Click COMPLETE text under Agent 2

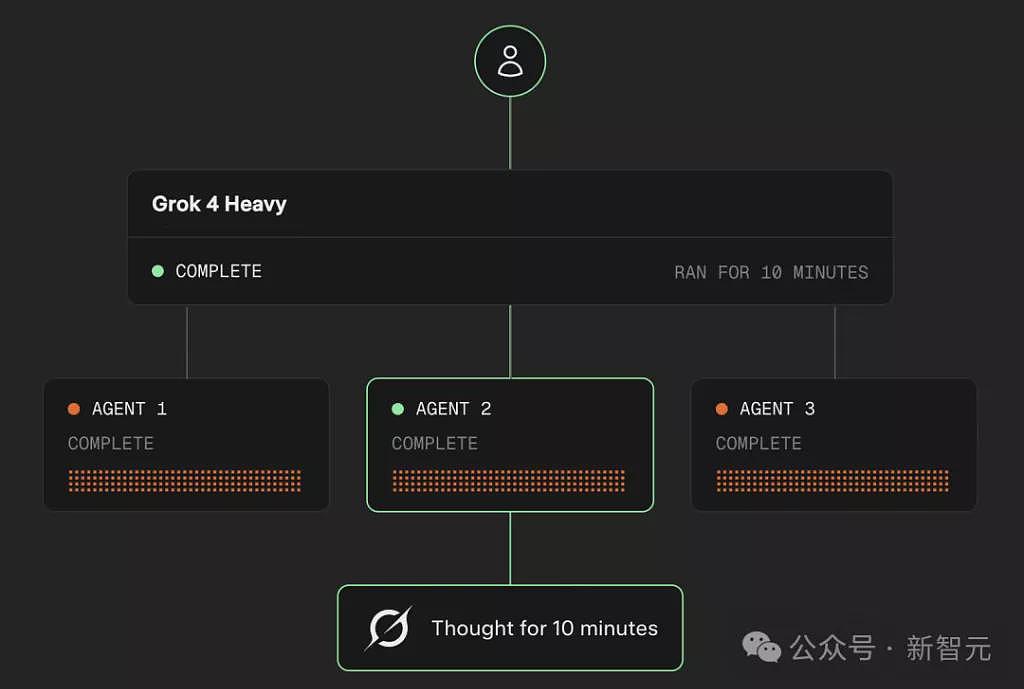(435, 443)
